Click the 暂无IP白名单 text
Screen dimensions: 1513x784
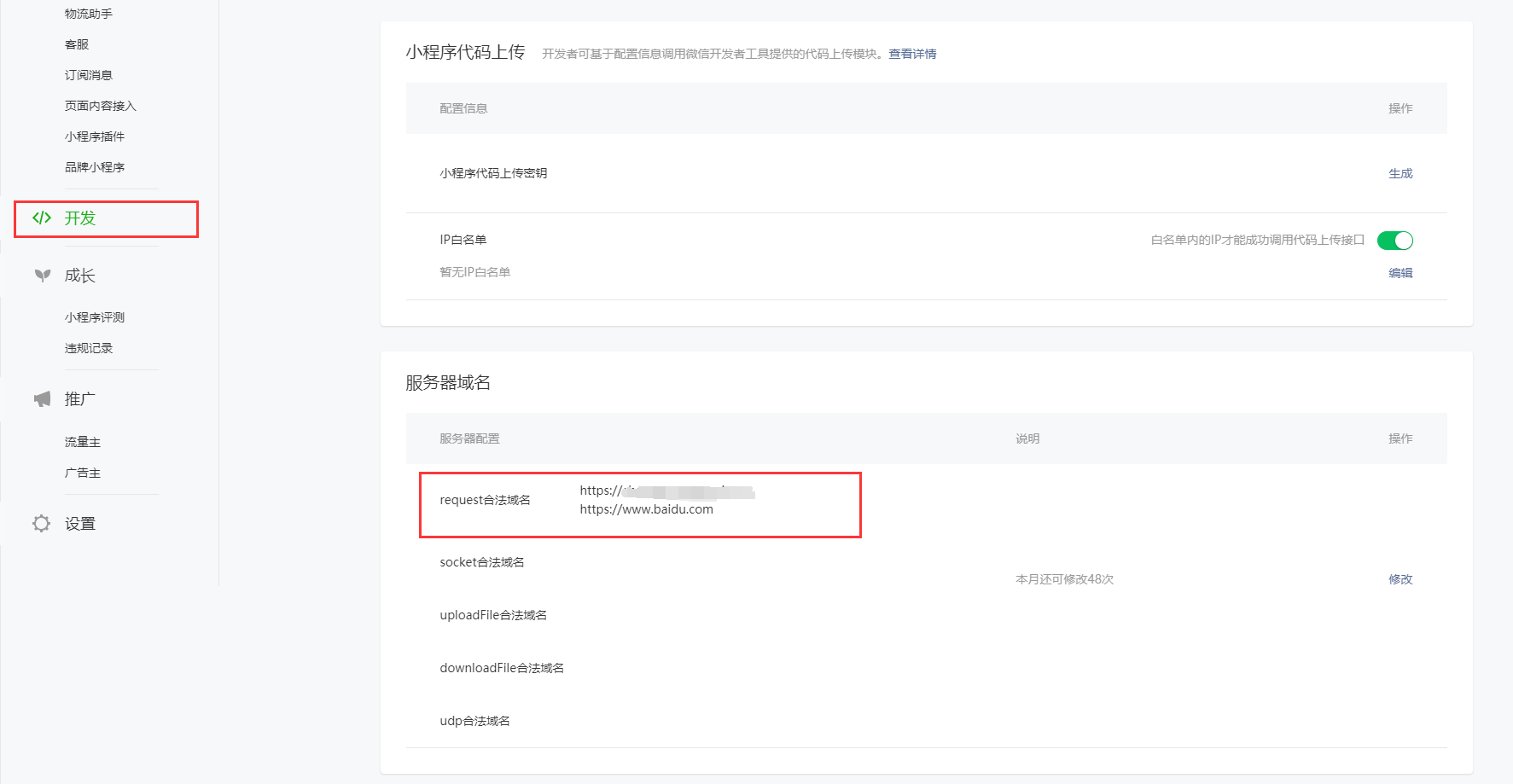[x=474, y=272]
